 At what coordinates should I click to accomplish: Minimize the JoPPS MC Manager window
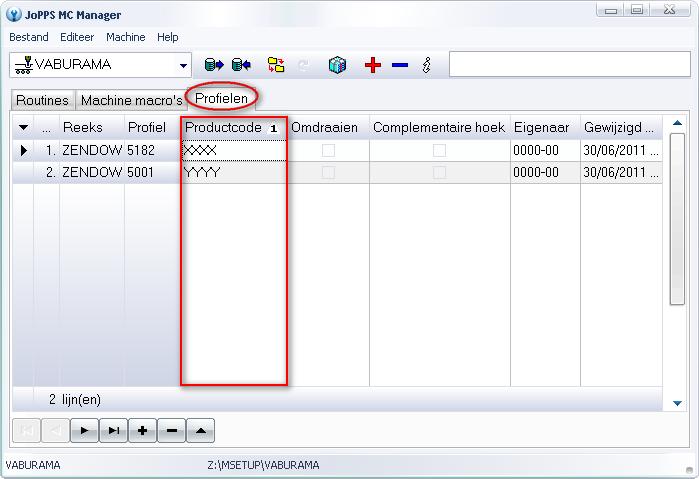(611, 9)
